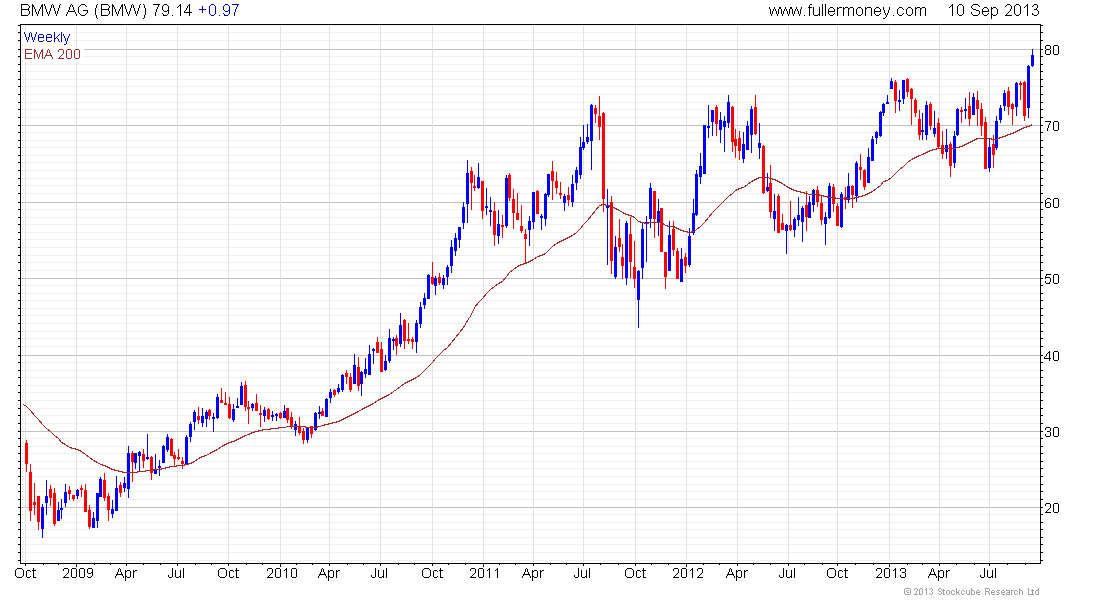Click the 70 price axis label
The image size is (1100, 600).
coord(1052,126)
